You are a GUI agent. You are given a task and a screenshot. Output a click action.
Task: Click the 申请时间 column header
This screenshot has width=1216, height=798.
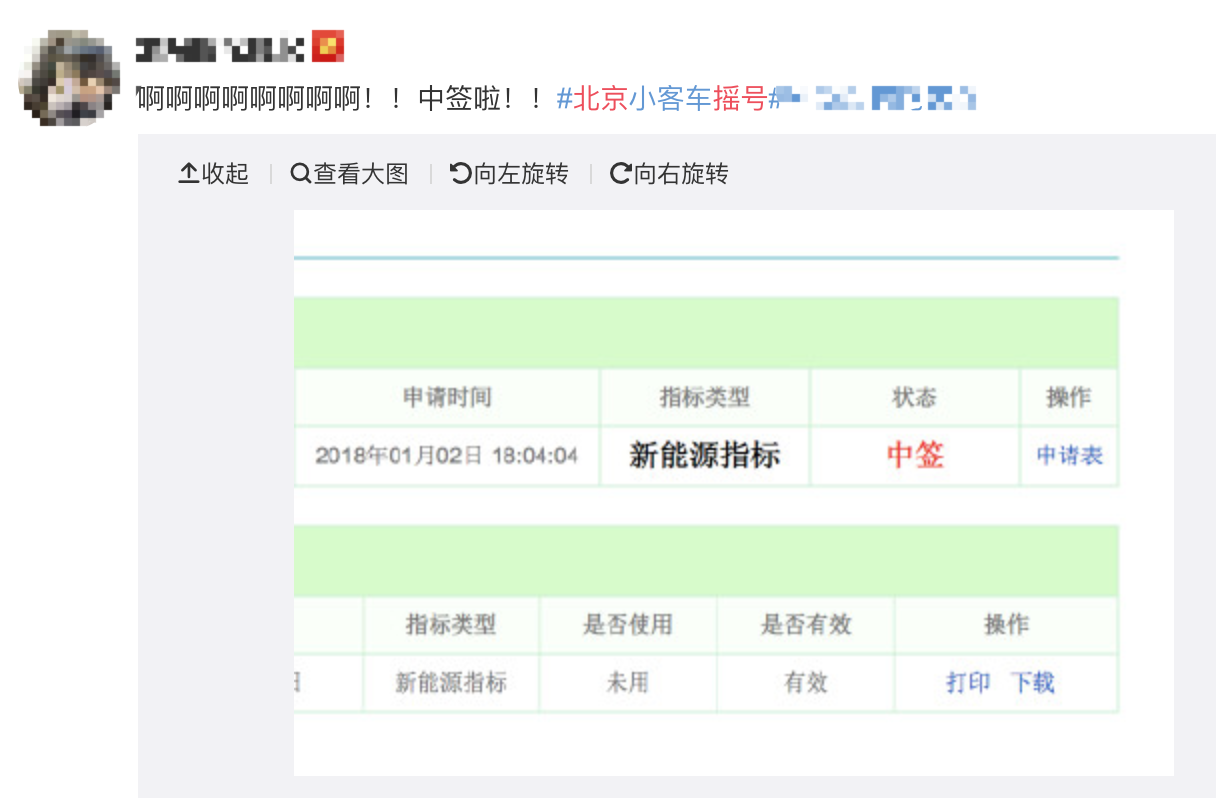(x=447, y=398)
